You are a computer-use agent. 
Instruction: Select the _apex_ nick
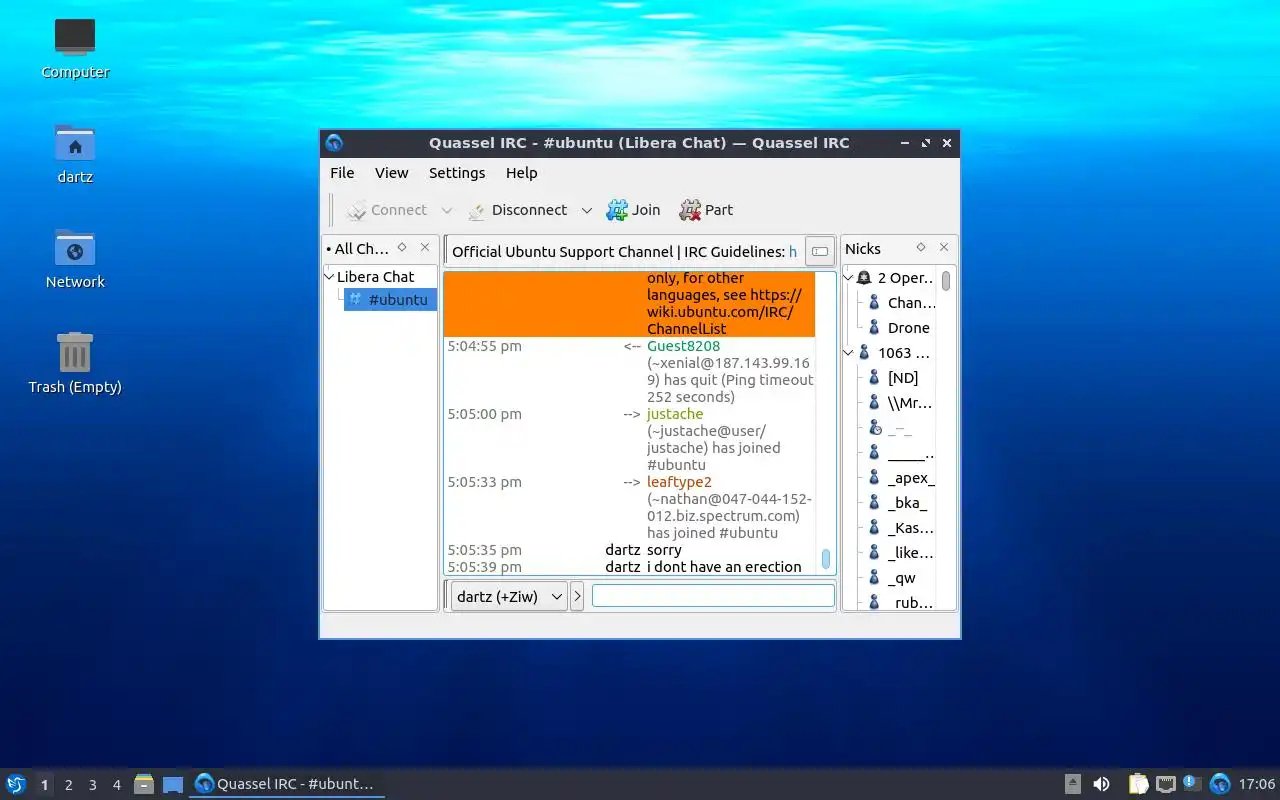tap(900, 478)
